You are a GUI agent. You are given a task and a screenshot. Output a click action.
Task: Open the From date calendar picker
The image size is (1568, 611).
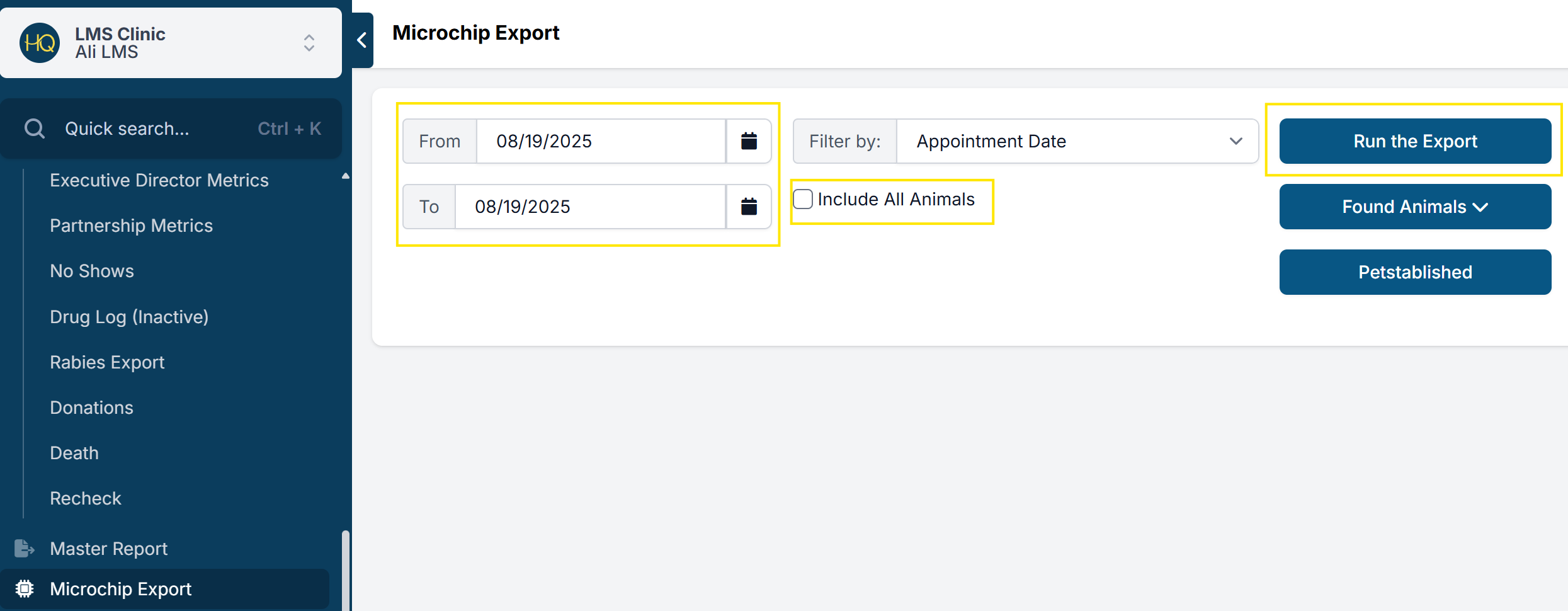(748, 141)
